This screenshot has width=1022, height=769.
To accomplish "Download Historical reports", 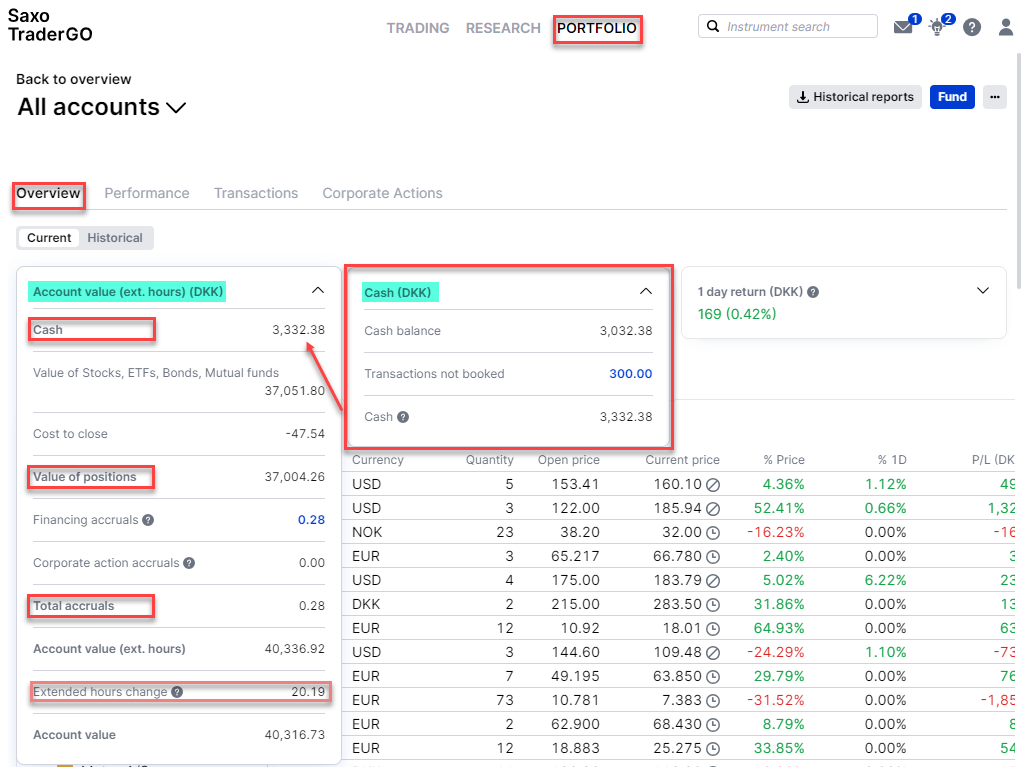I will coord(854,97).
